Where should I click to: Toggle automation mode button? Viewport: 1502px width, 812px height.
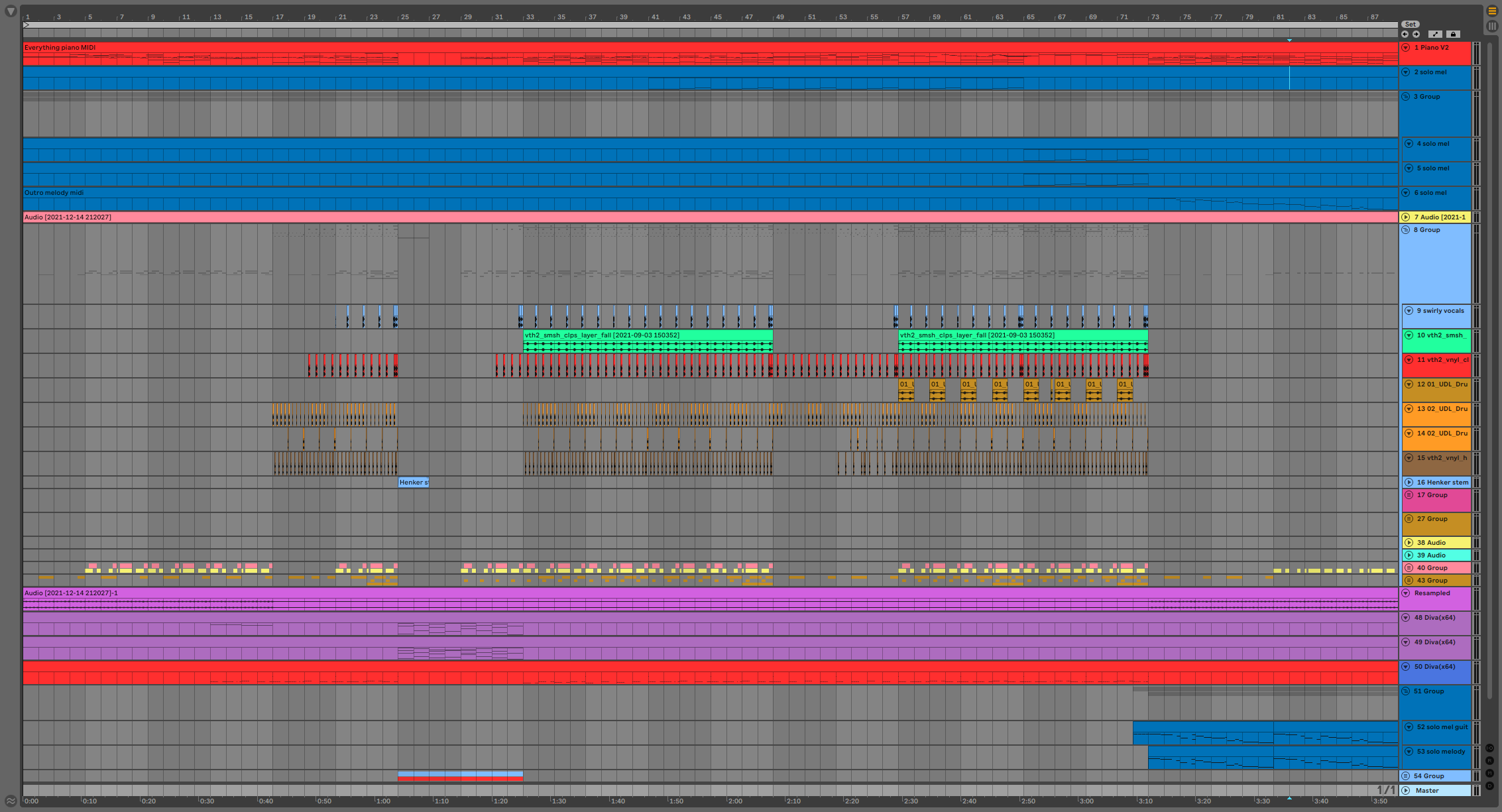tap(1435, 34)
